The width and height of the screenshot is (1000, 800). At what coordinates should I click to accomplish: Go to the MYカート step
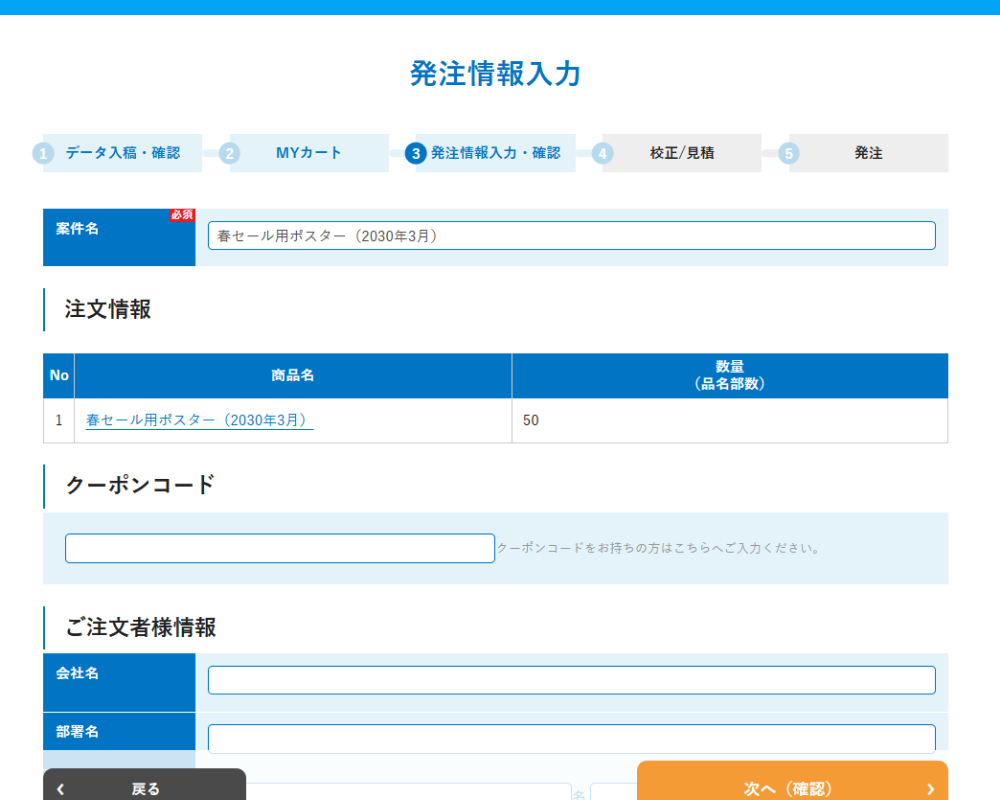pos(304,153)
